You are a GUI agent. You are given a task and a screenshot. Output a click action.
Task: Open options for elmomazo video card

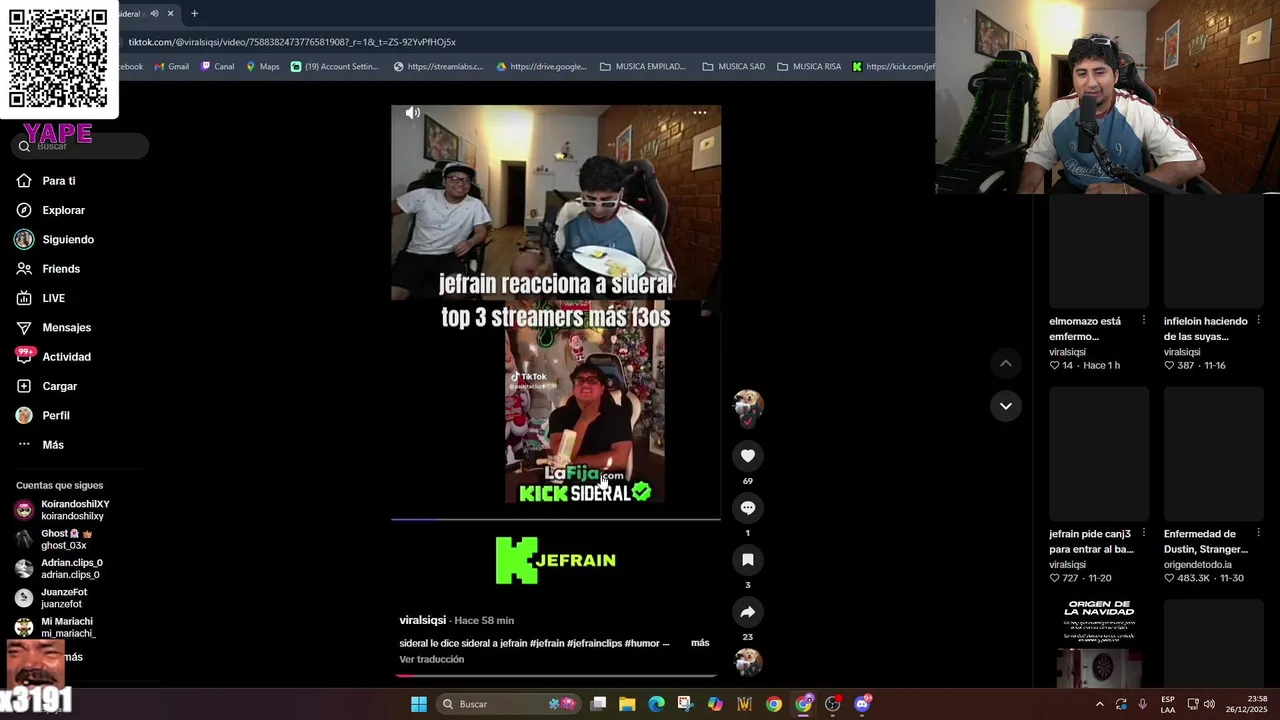pos(1144,320)
